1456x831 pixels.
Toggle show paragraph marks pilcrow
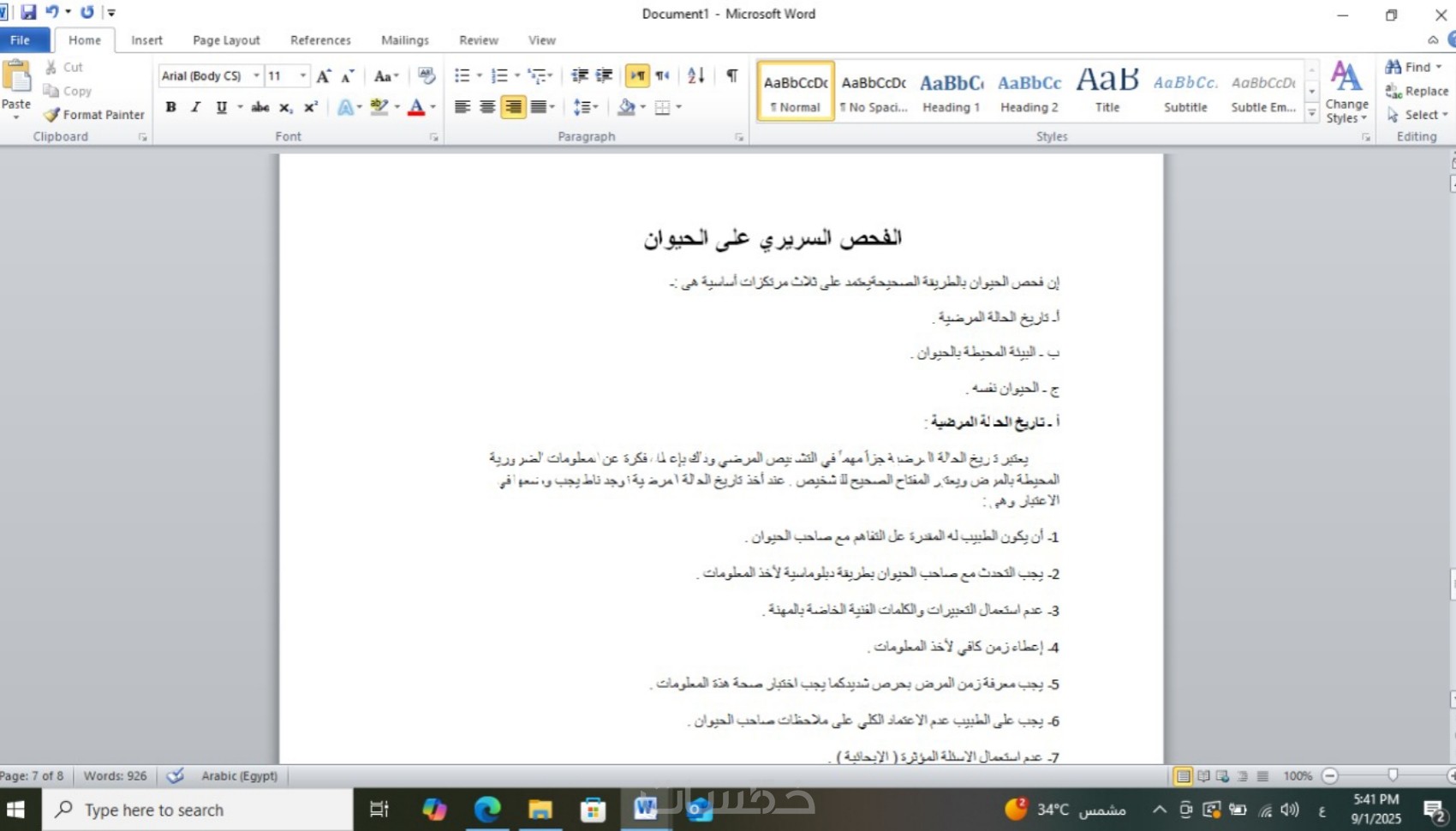click(732, 75)
